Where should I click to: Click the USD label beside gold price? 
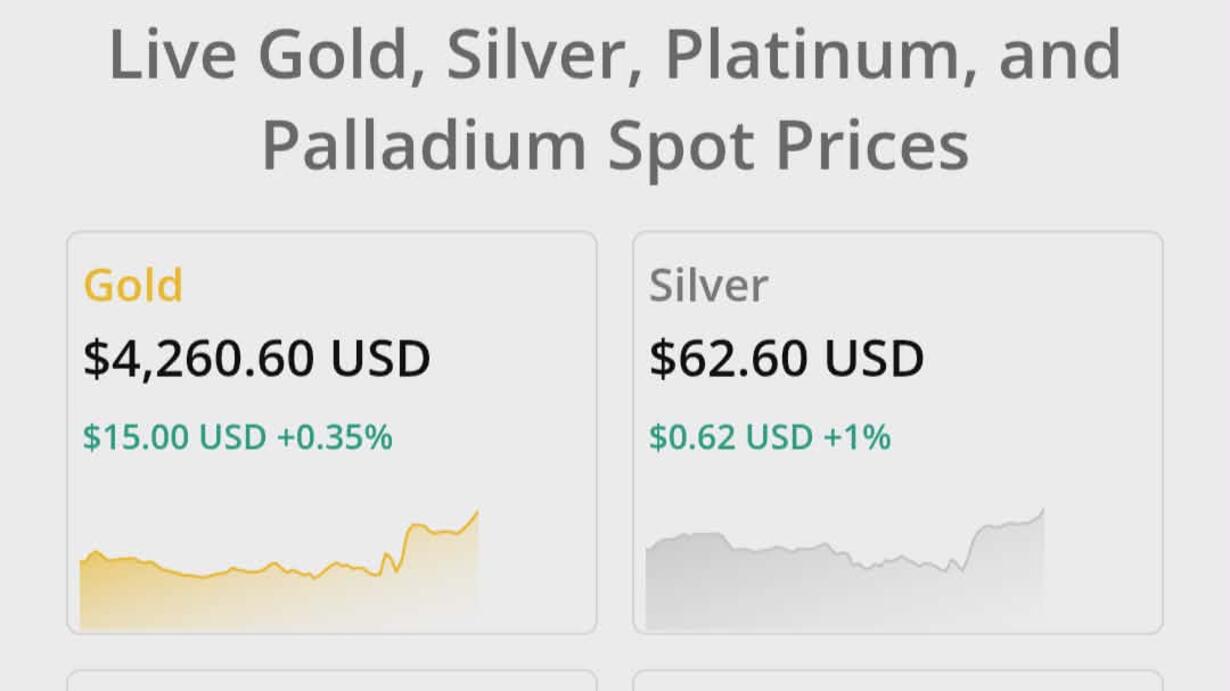380,359
